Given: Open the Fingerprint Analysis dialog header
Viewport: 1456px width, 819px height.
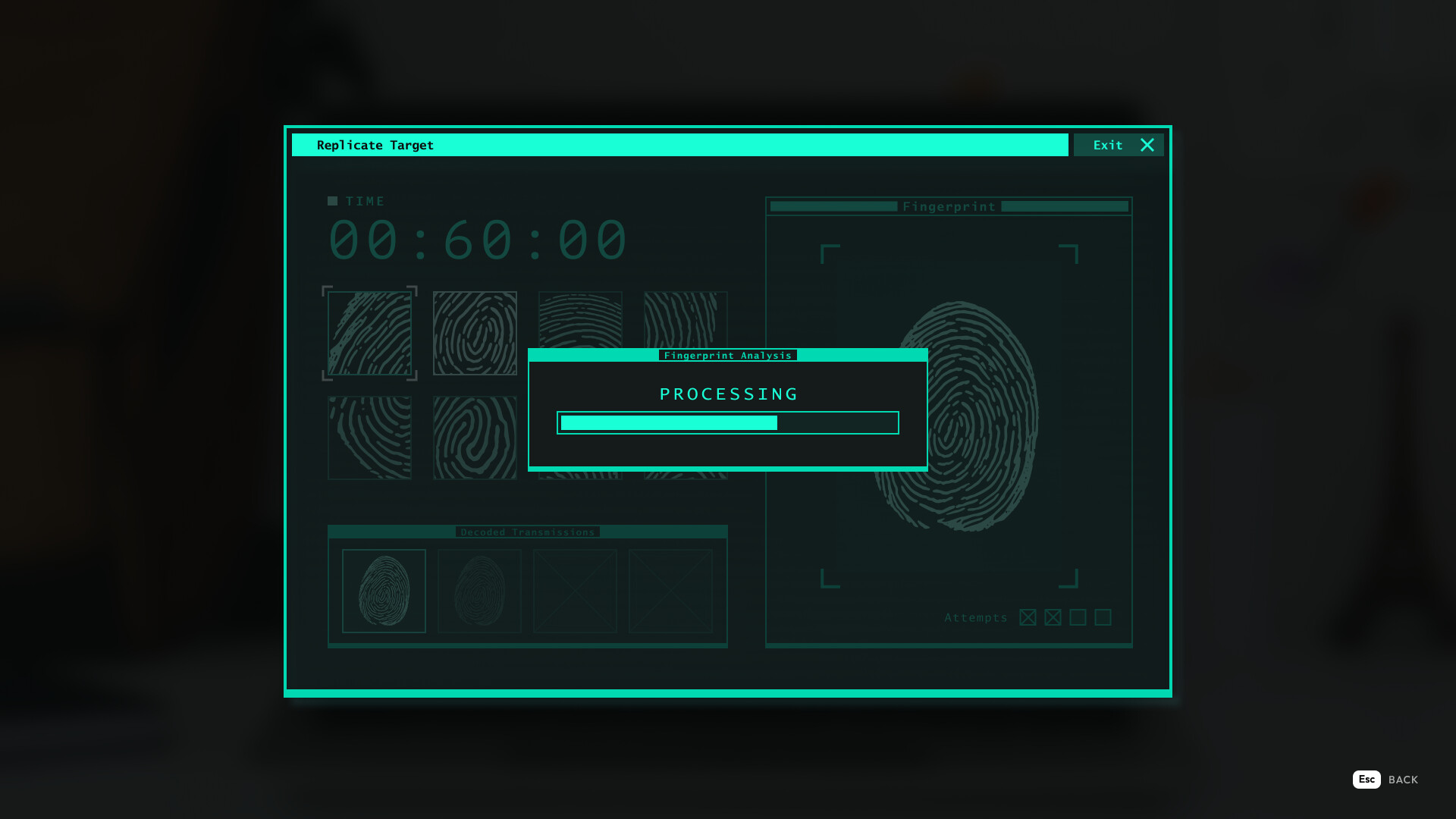Looking at the screenshot, I should pos(727,355).
